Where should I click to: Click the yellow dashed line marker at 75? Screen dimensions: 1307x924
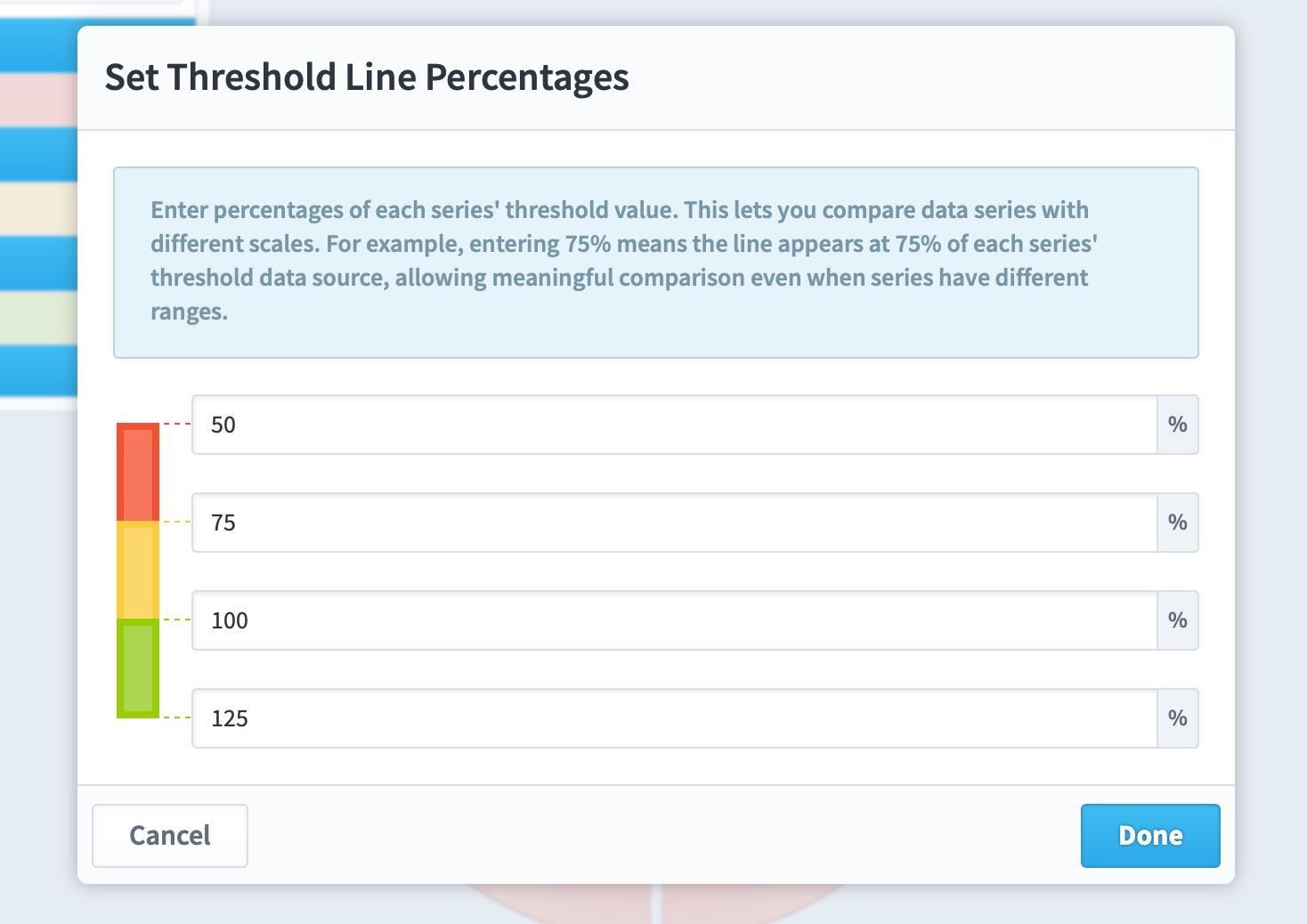click(176, 523)
